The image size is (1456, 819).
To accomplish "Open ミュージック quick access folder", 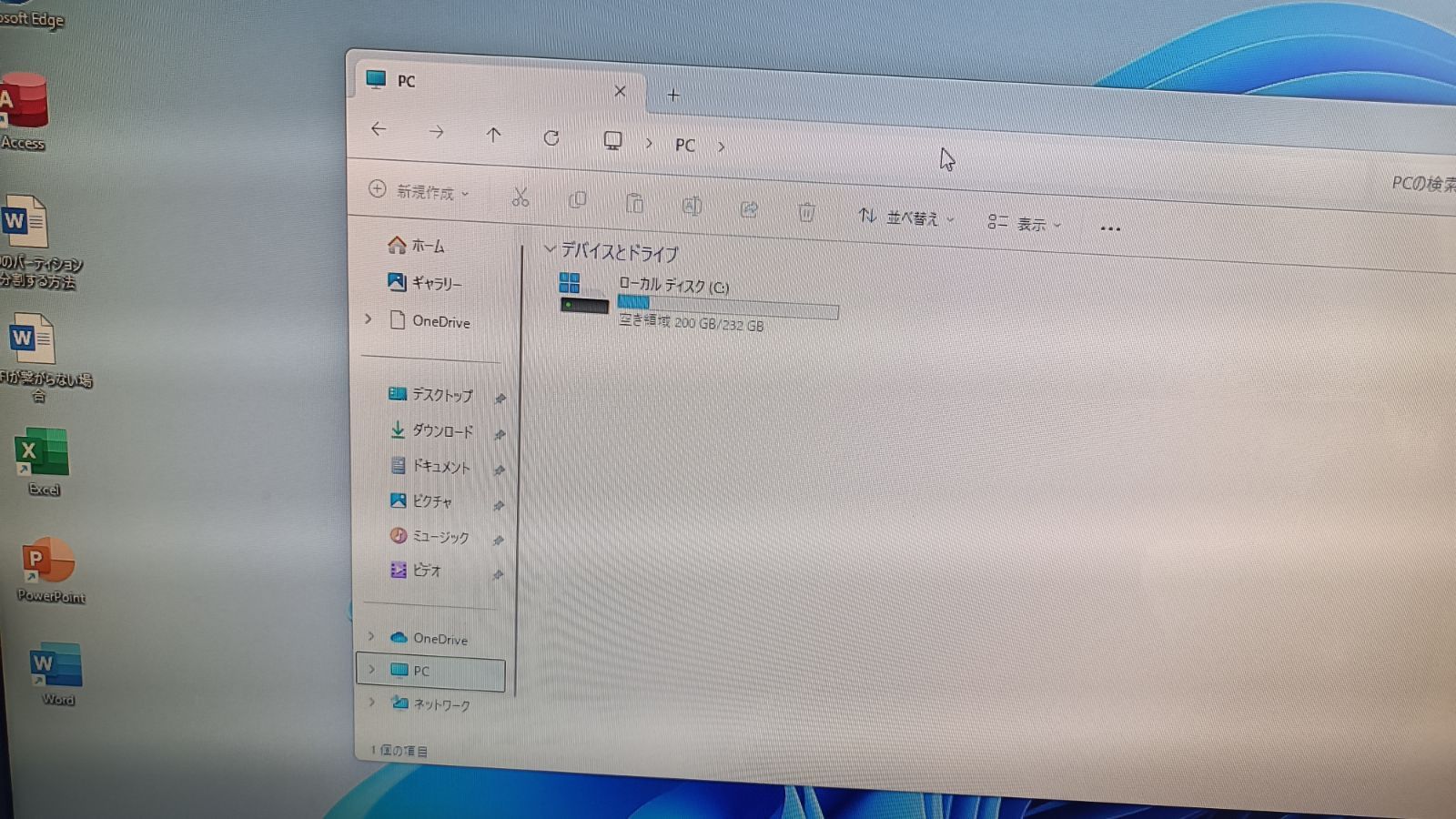I will (x=429, y=536).
